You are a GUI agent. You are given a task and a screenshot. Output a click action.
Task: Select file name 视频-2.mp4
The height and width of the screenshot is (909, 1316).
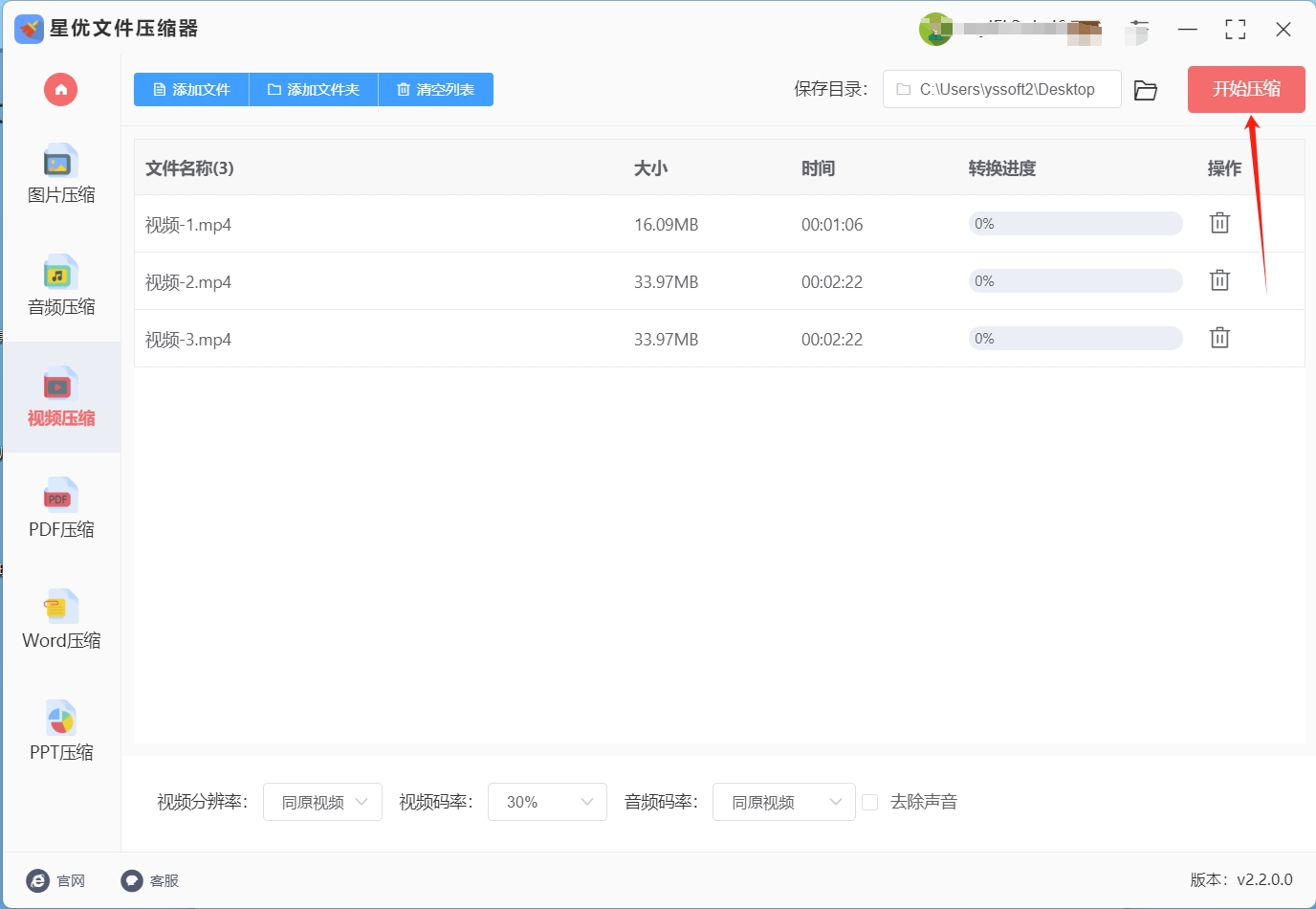(x=188, y=282)
